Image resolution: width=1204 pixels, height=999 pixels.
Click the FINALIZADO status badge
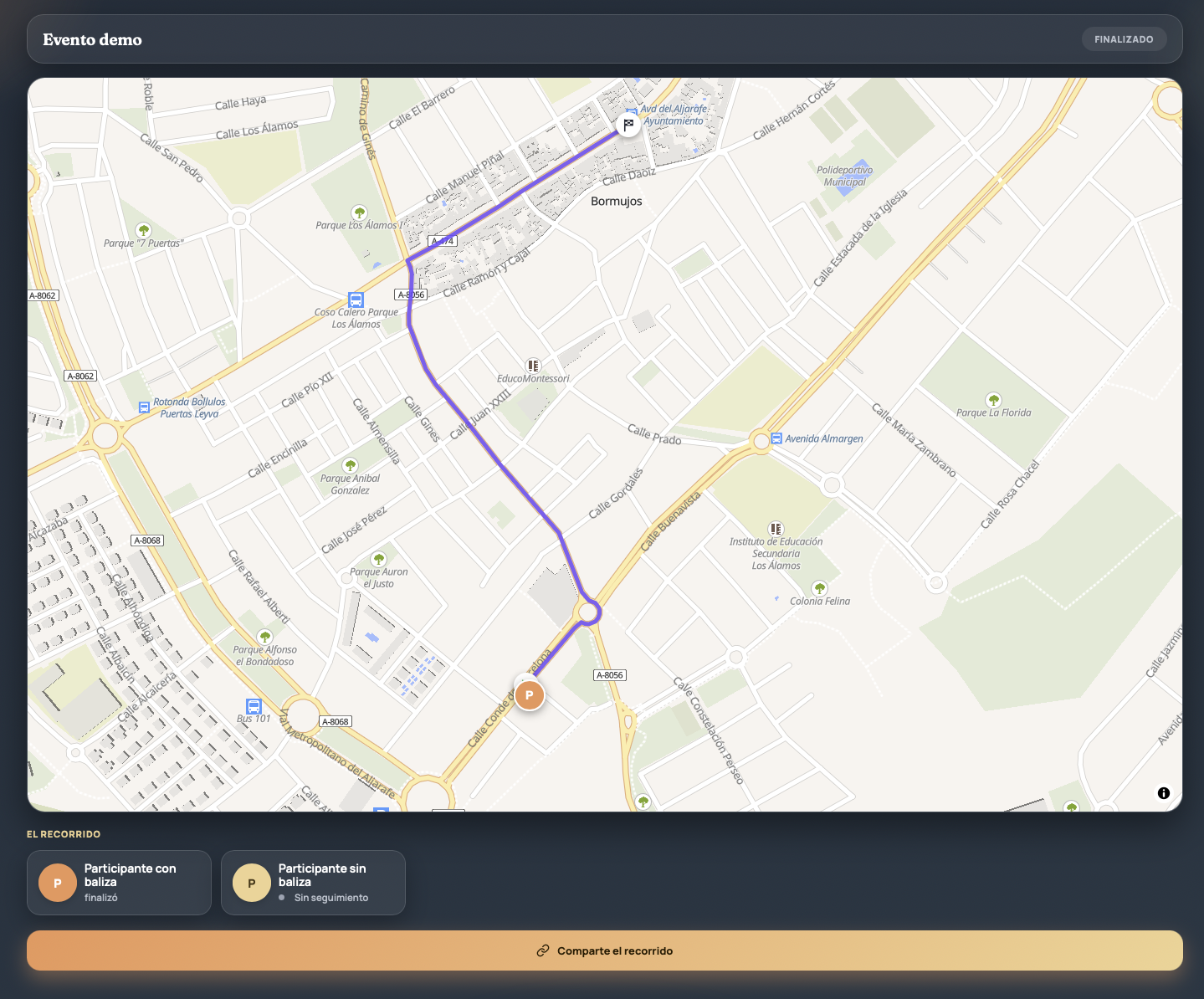click(1124, 39)
